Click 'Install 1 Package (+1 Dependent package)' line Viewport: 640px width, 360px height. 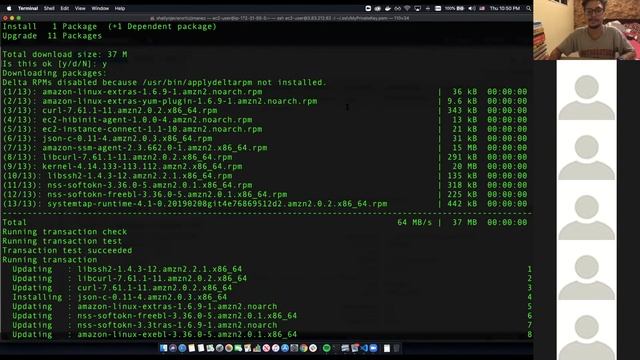pyautogui.click(x=109, y=27)
